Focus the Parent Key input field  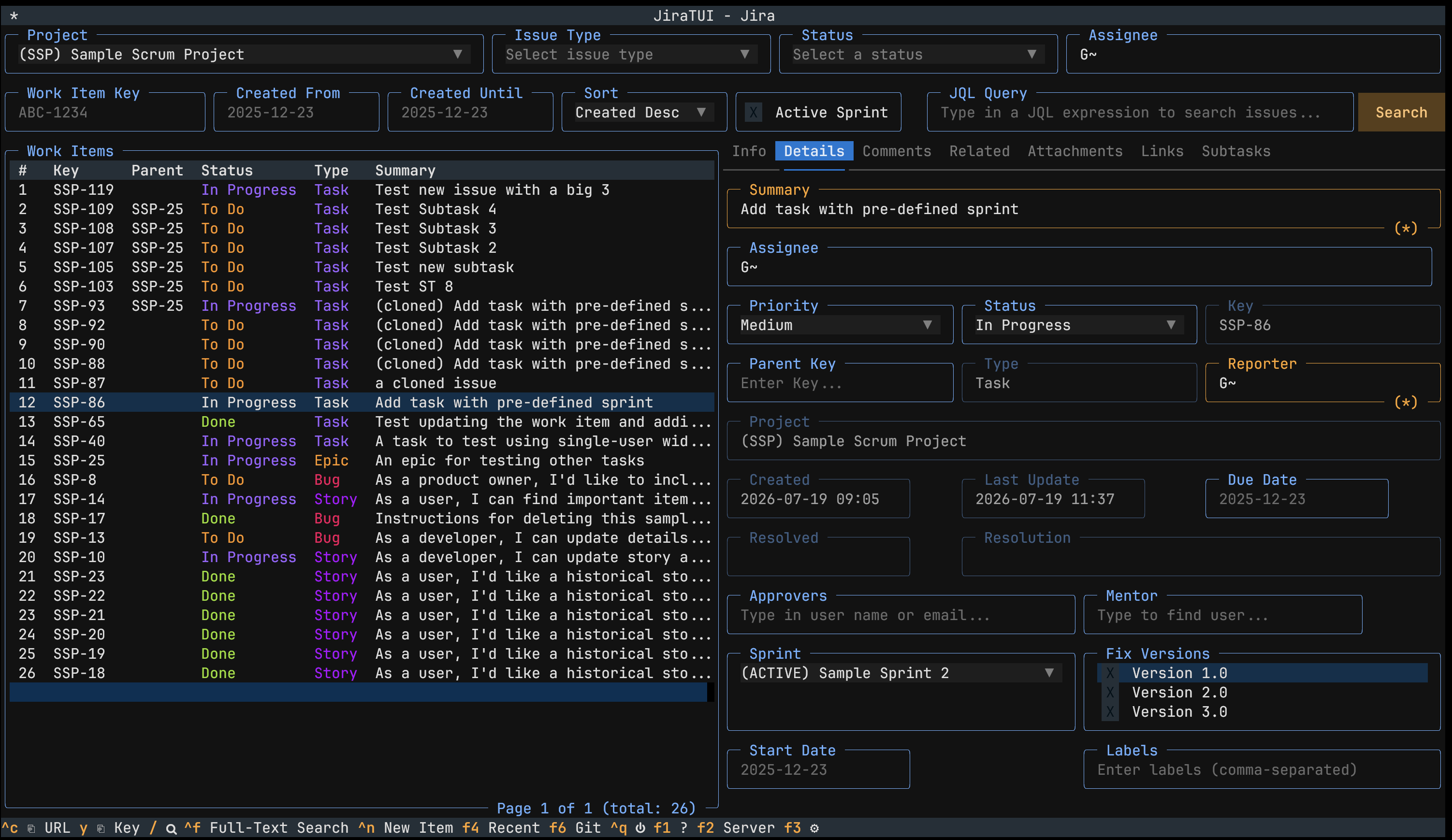point(840,383)
